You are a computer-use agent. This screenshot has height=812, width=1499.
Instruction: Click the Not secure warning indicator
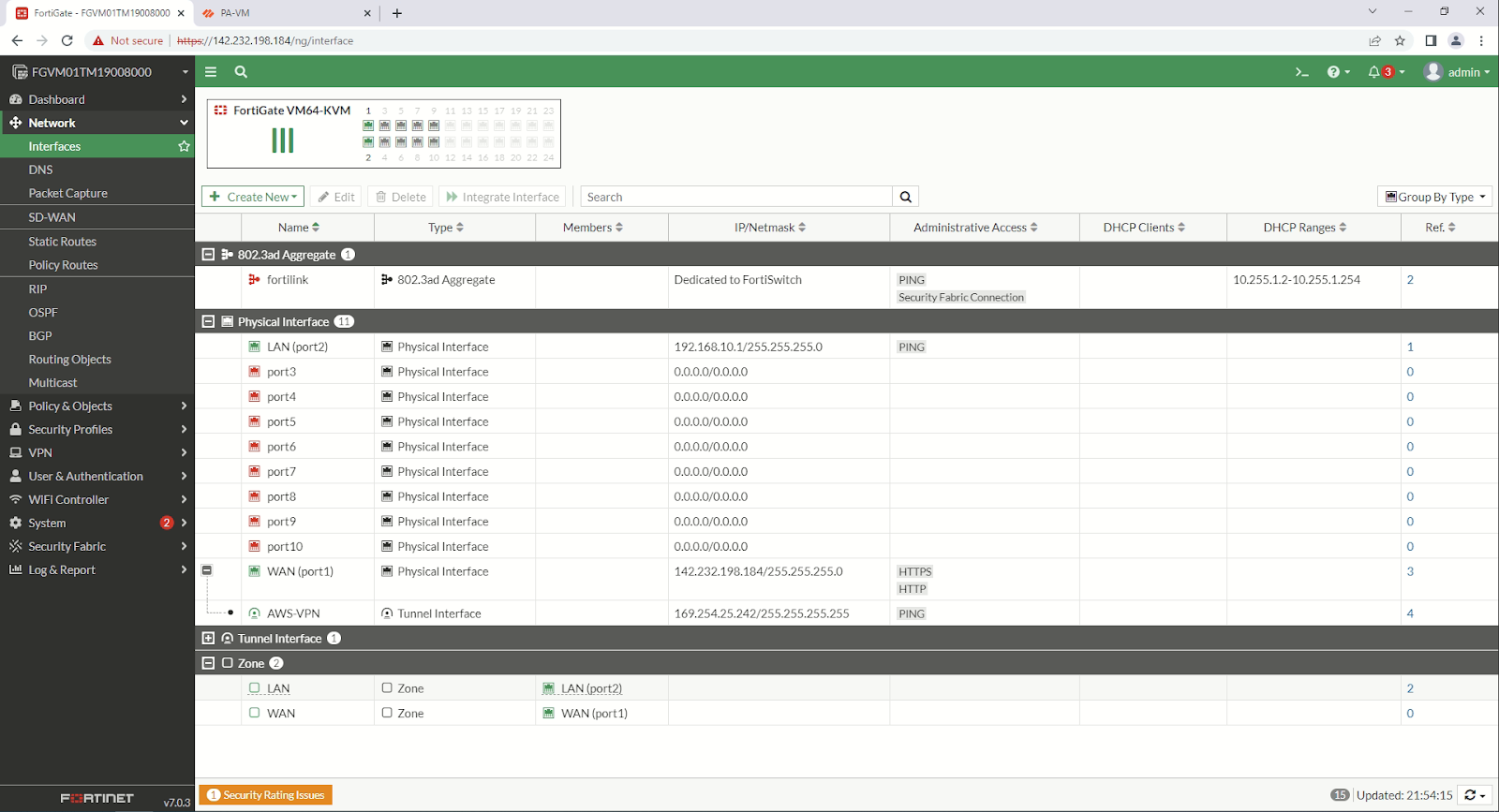[127, 40]
